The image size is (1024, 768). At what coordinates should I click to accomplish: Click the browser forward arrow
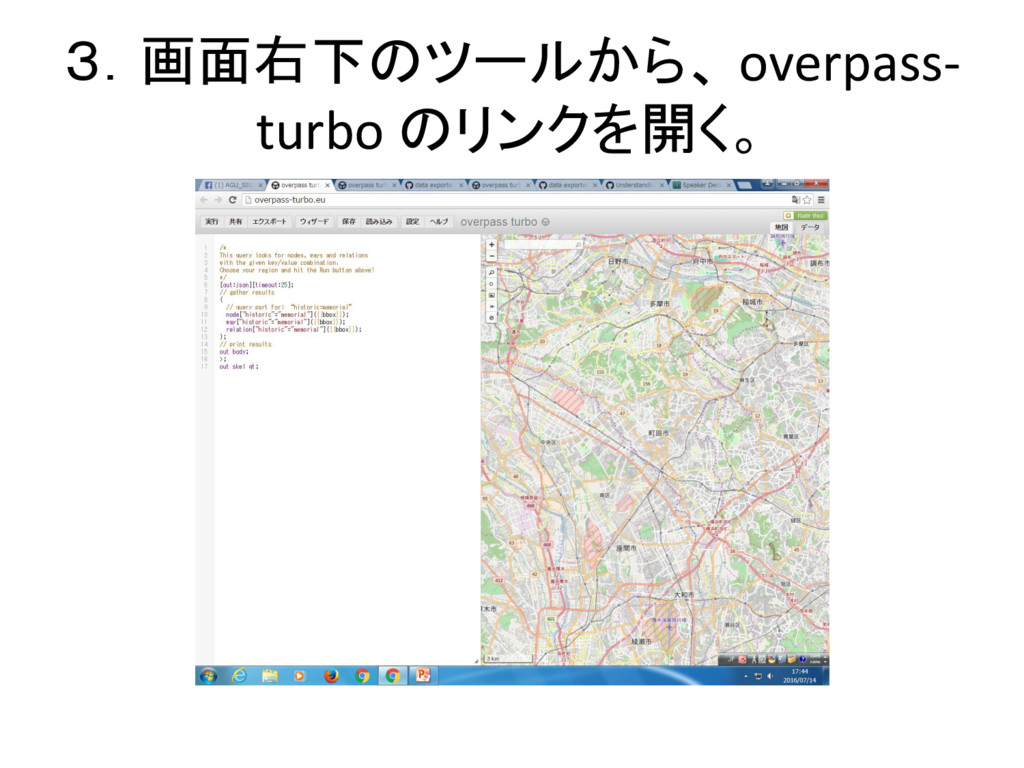coord(217,200)
